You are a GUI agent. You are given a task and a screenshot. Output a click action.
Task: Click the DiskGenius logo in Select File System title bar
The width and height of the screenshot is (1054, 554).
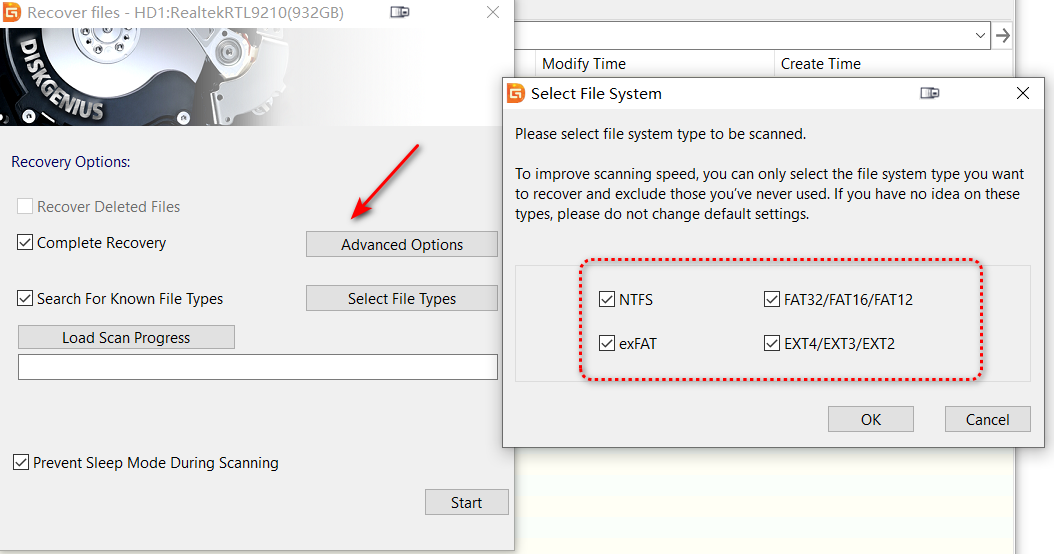(x=516, y=93)
